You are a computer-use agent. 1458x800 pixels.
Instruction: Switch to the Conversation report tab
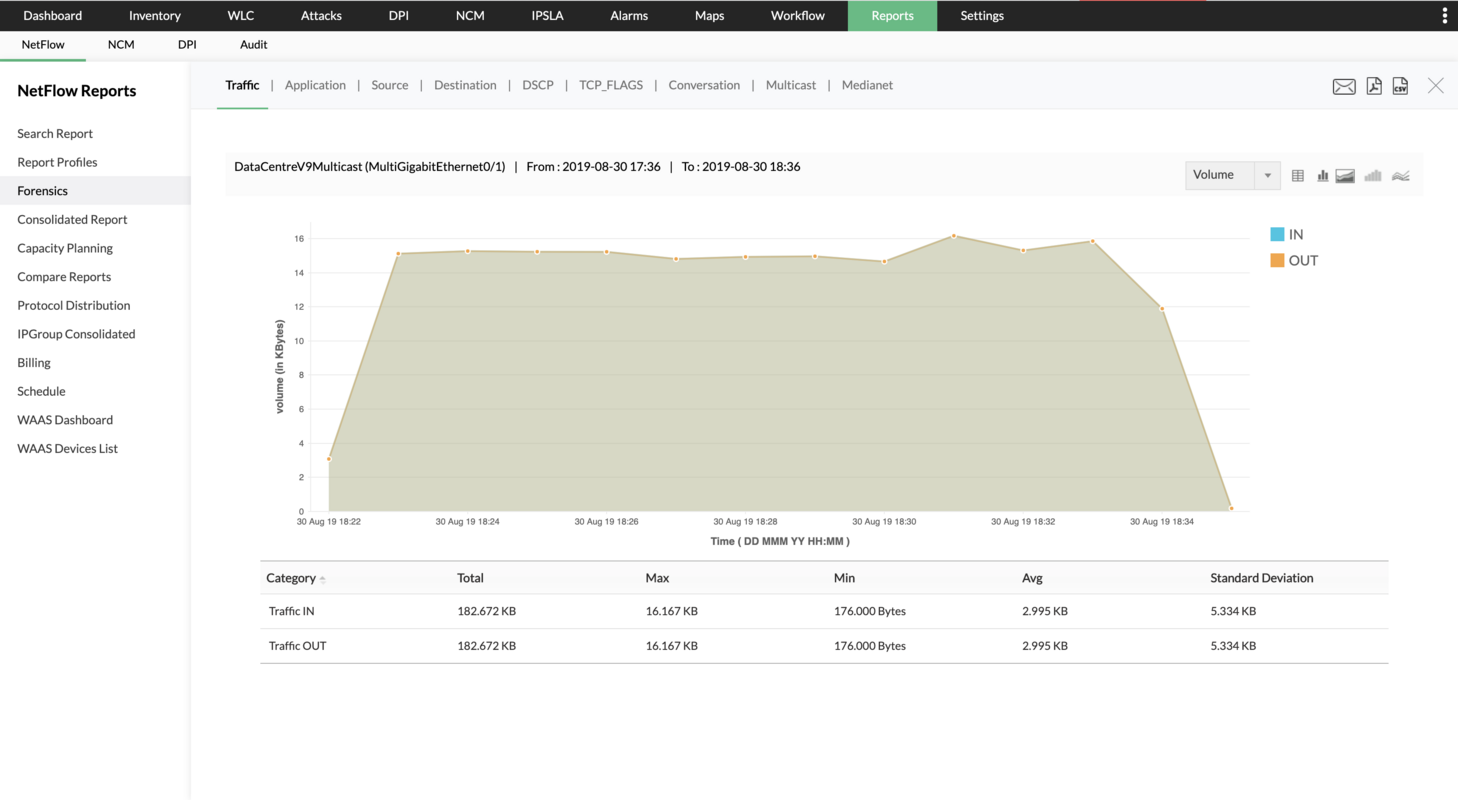704,86
